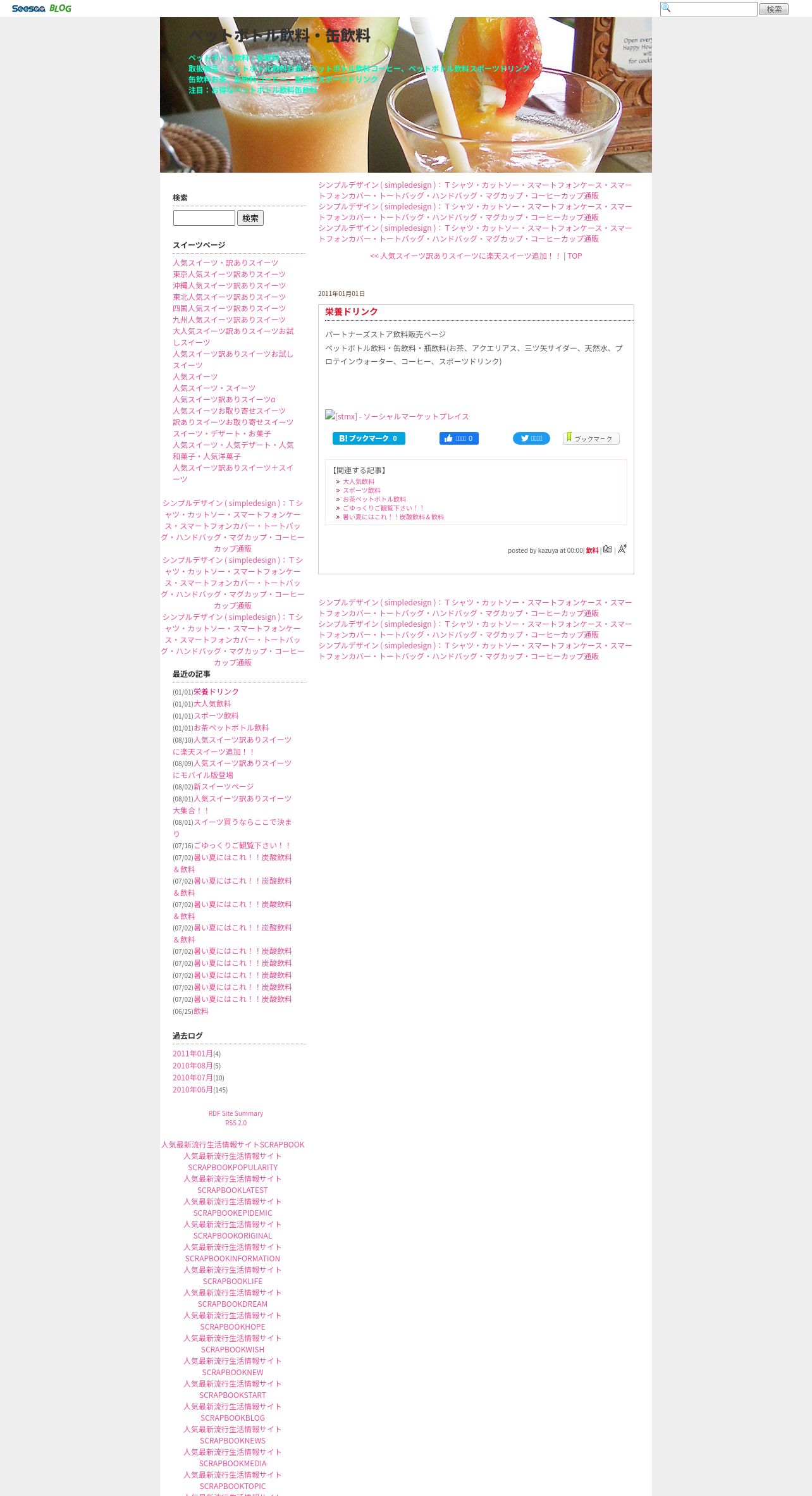Click the open-book comment icon in post footer
812x1496 pixels.
tap(608, 549)
